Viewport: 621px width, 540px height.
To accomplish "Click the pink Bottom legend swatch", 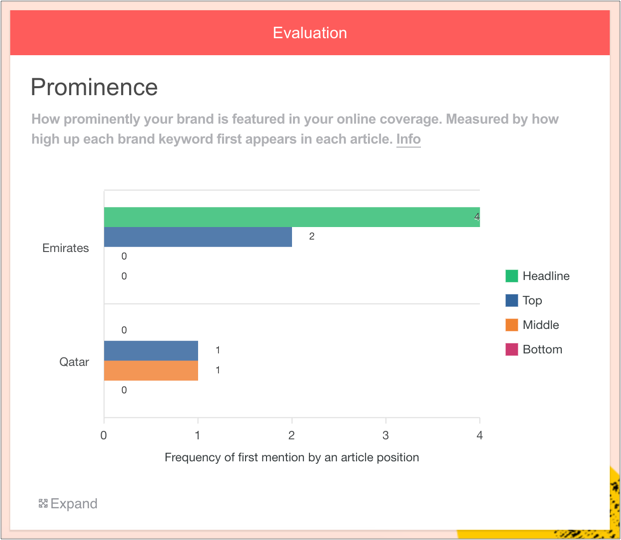I will [512, 349].
